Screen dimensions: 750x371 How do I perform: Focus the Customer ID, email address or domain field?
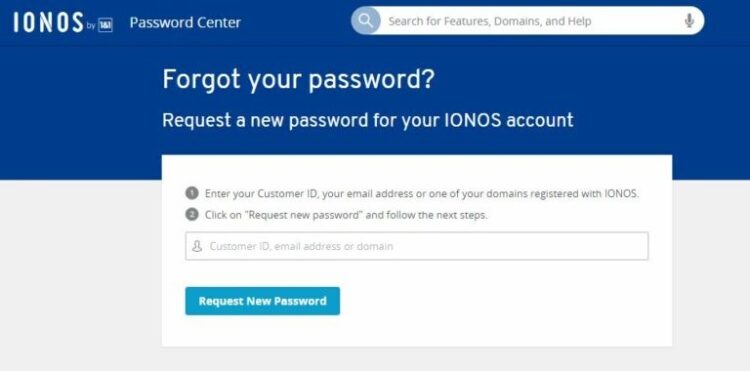417,246
